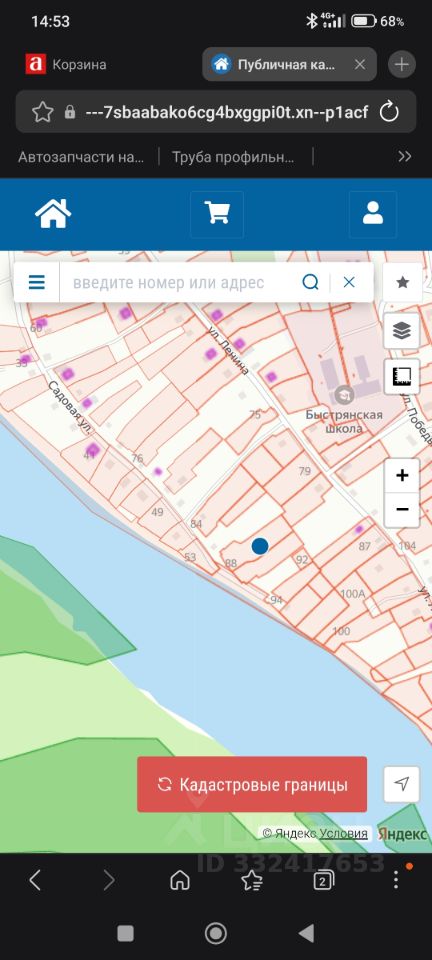Viewport: 432px width, 960px height.
Task: Zoom in on the map
Action: click(x=402, y=476)
